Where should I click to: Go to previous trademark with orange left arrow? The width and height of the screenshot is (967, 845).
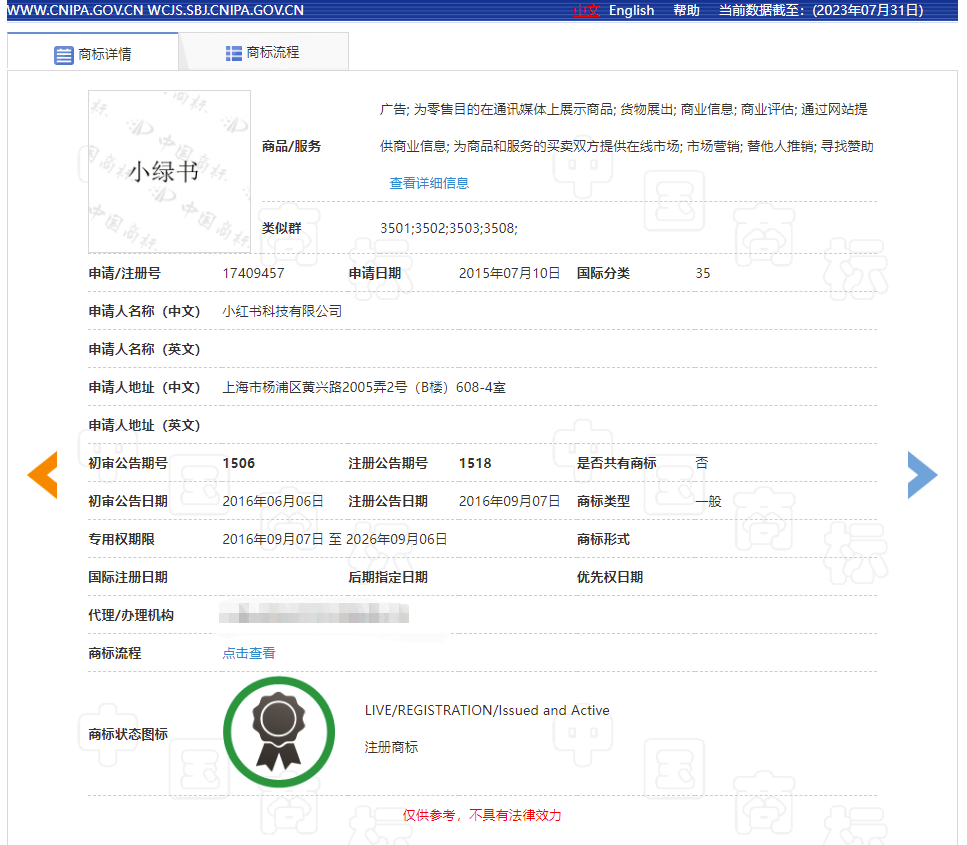[43, 475]
